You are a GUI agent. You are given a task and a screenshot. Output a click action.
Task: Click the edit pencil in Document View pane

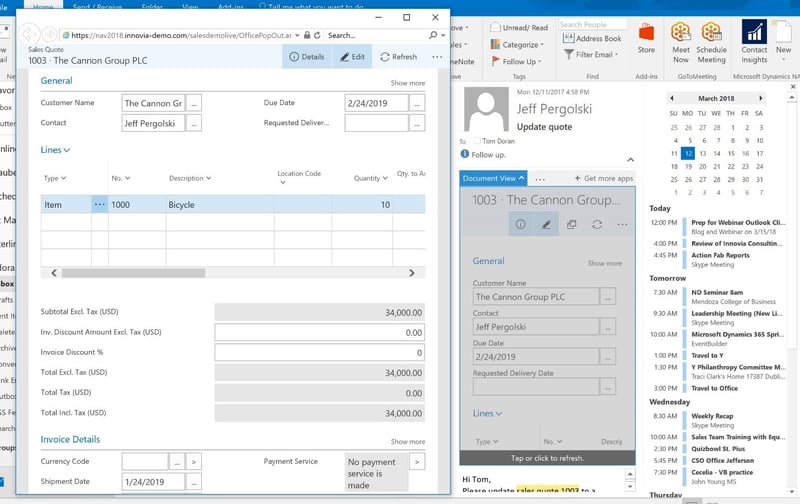(x=546, y=224)
